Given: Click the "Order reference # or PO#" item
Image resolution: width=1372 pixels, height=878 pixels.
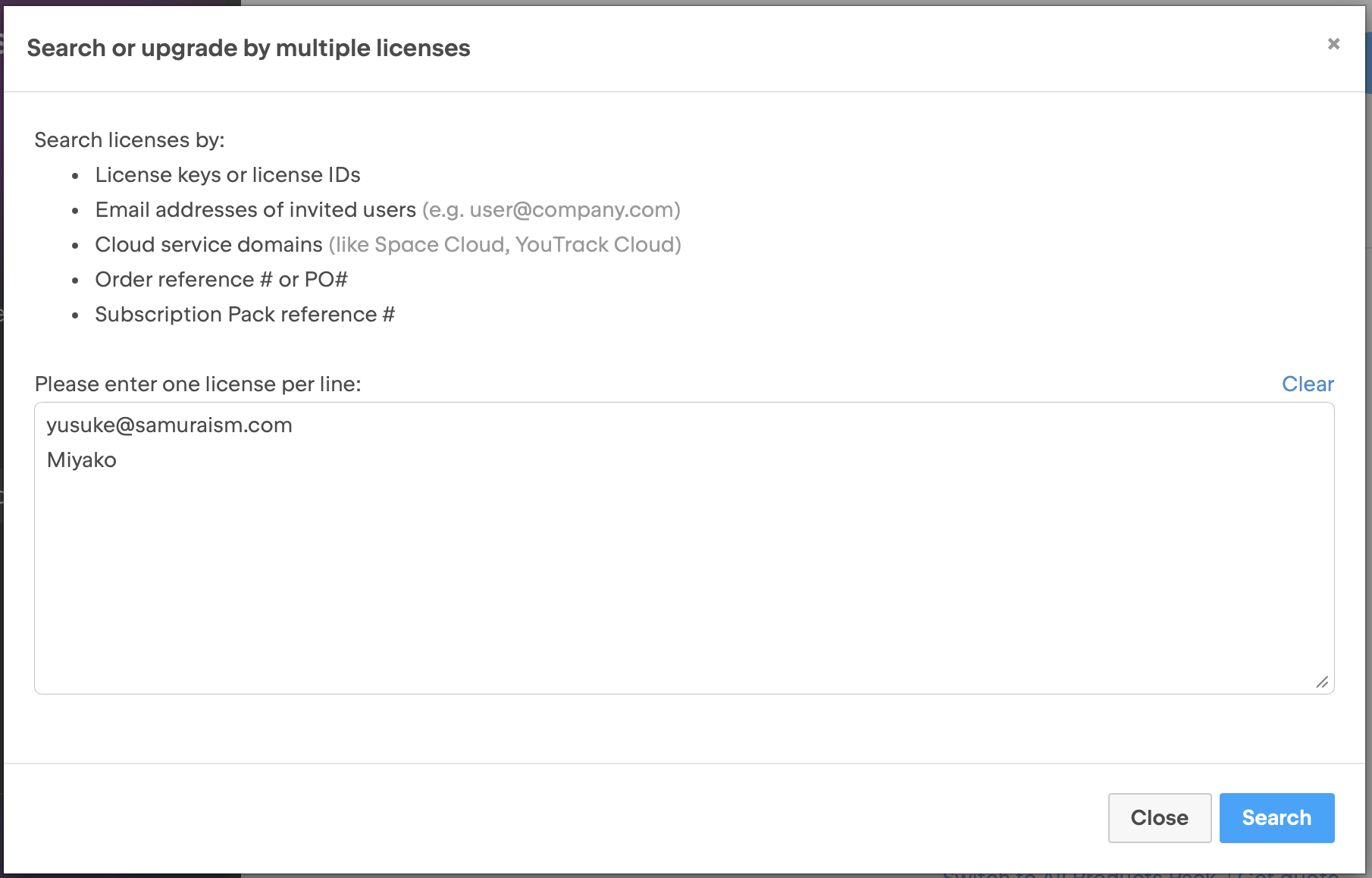Looking at the screenshot, I should tap(221, 280).
